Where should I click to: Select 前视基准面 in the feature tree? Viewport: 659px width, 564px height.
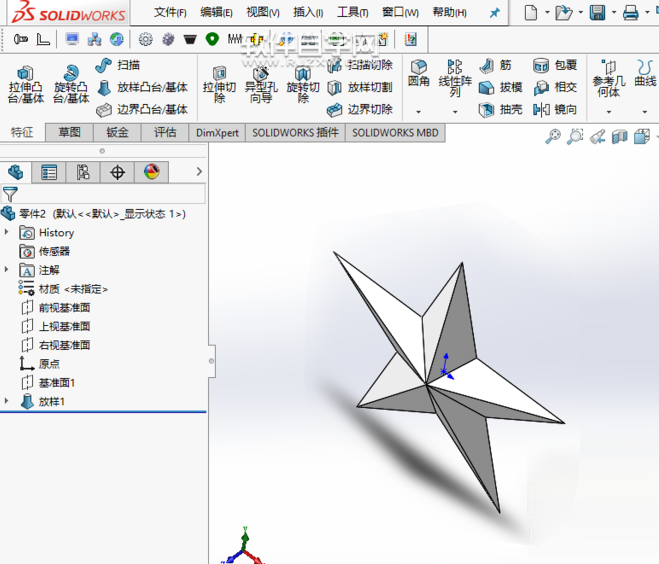coord(64,307)
